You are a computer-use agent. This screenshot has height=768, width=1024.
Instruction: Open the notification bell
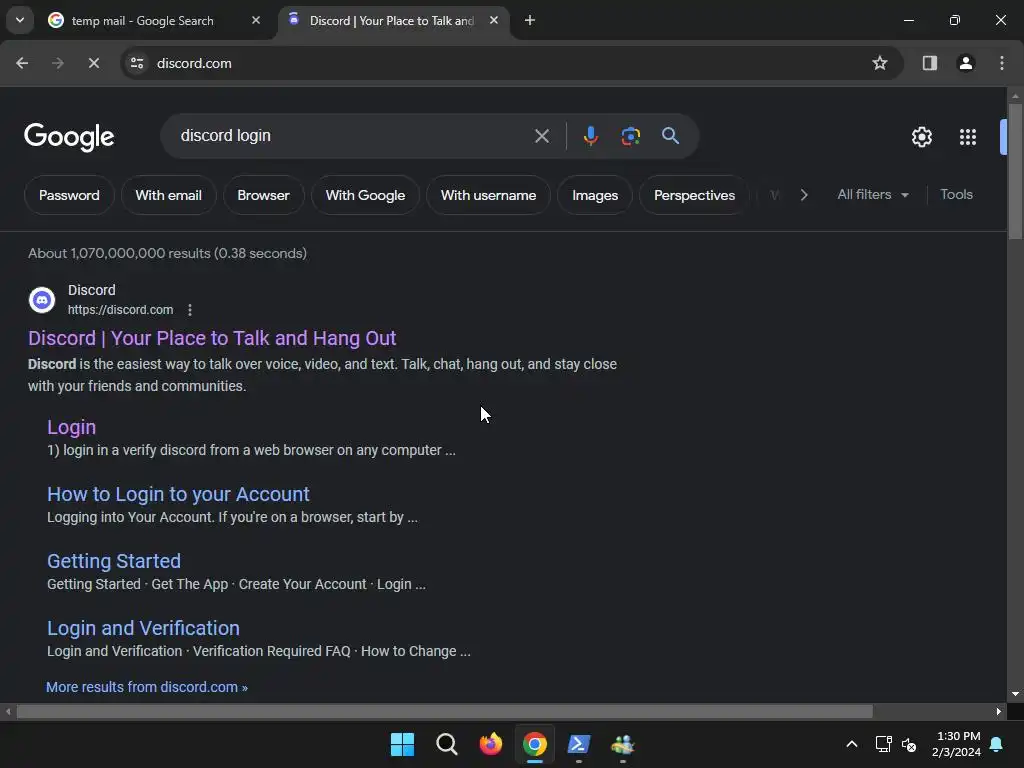(997, 744)
